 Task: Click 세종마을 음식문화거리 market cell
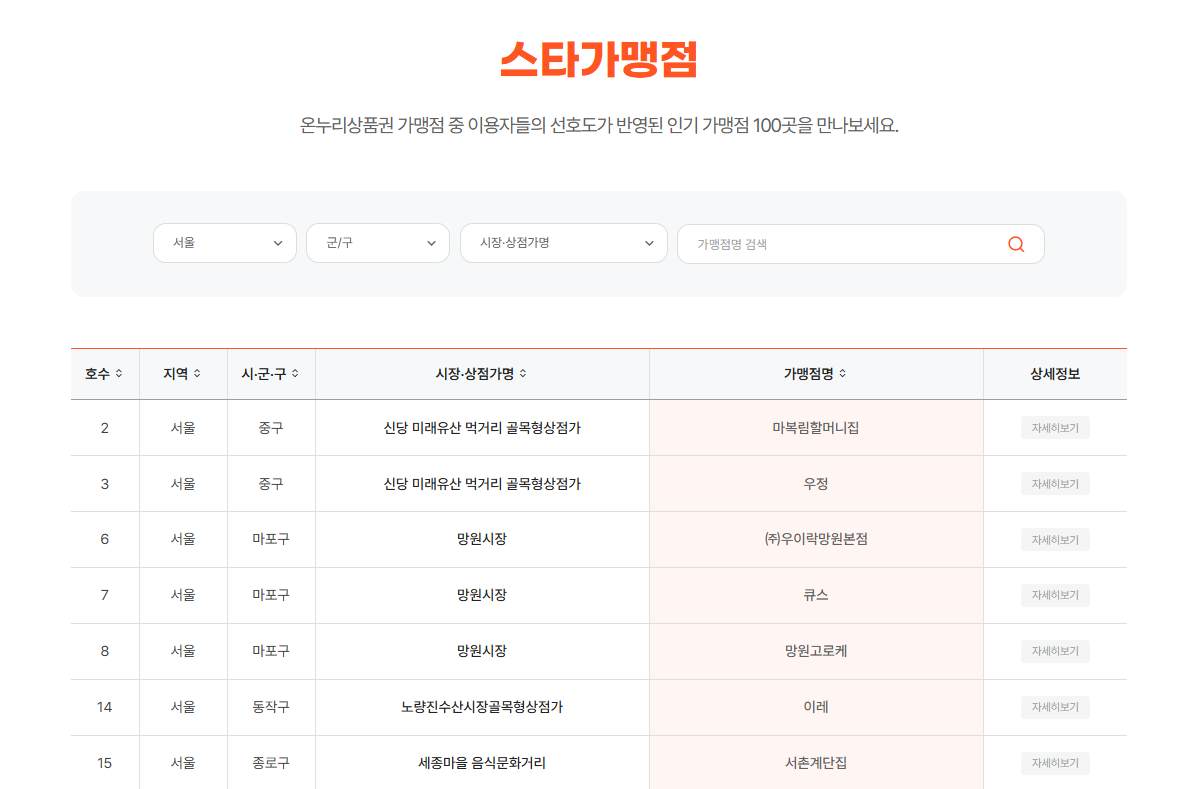(x=481, y=762)
